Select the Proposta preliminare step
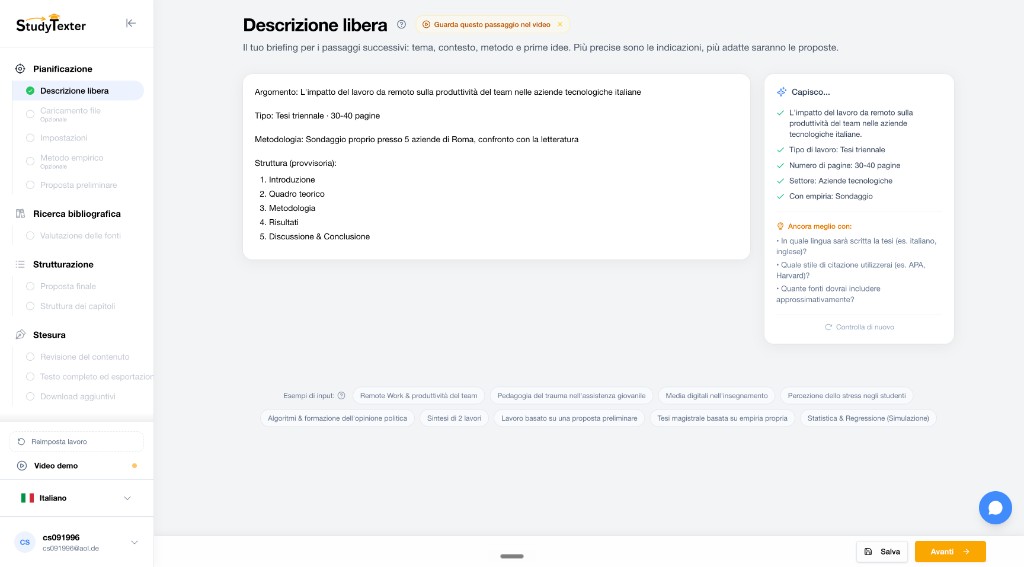 78,185
